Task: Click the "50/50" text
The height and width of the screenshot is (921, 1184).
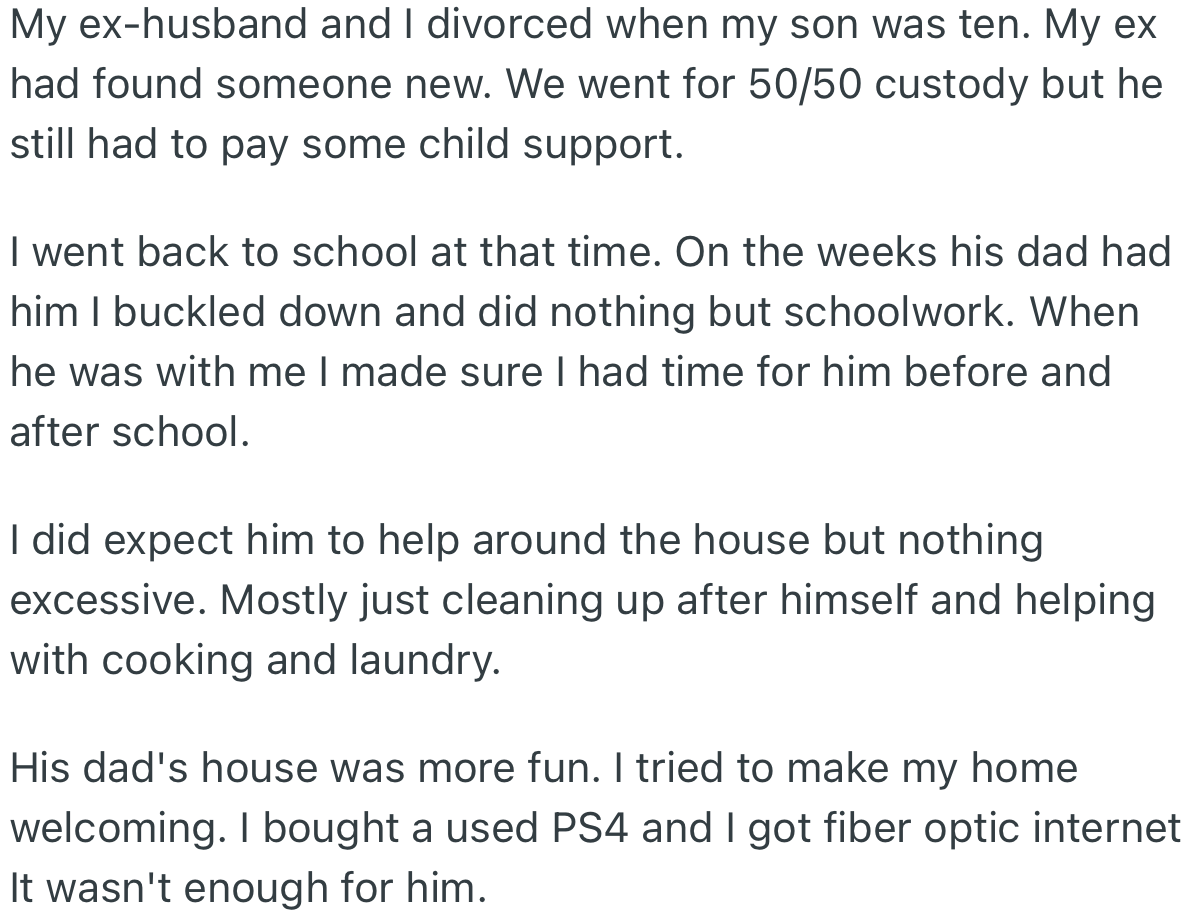Action: [797, 84]
